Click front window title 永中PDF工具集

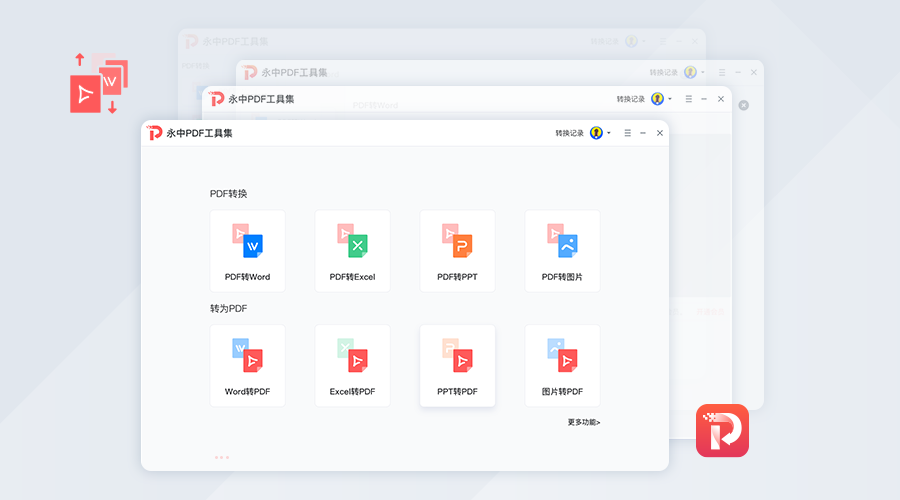point(200,133)
